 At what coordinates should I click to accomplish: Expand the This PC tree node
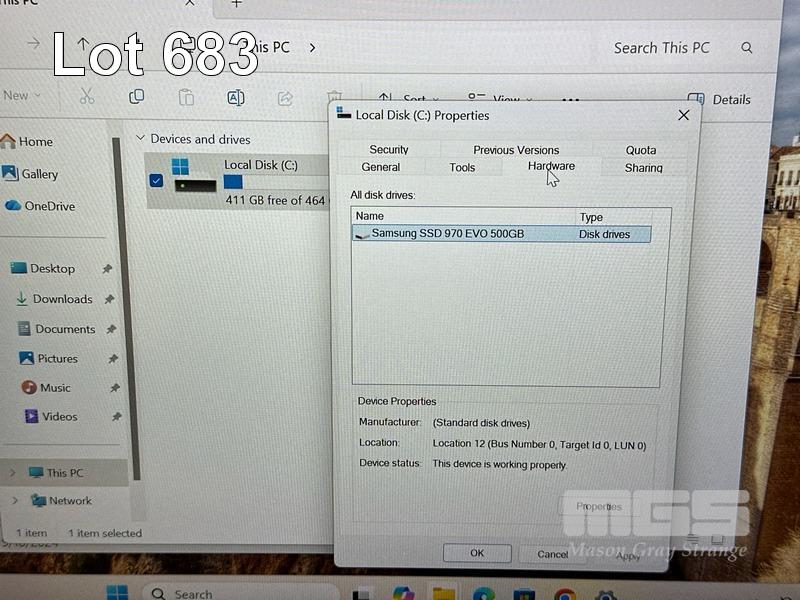tap(13, 473)
